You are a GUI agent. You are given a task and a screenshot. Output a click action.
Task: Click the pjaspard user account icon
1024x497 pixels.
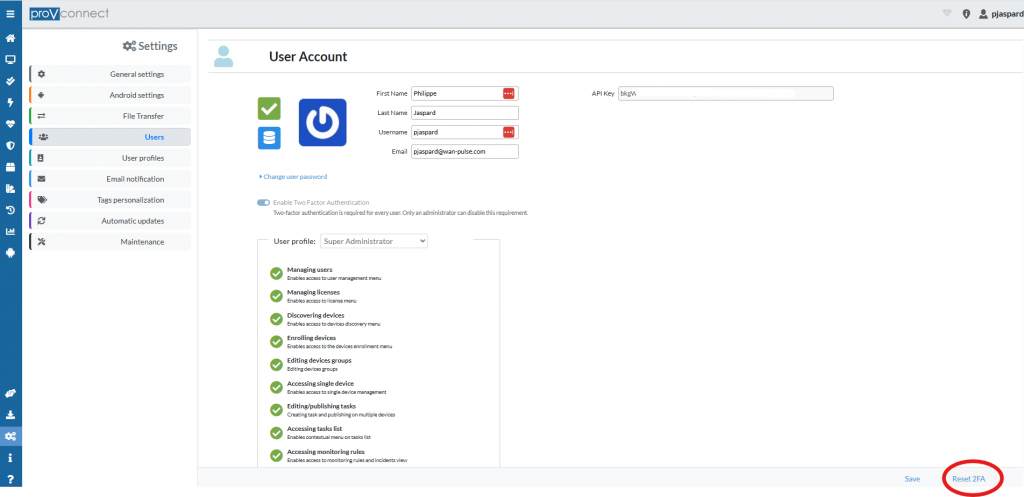984,14
